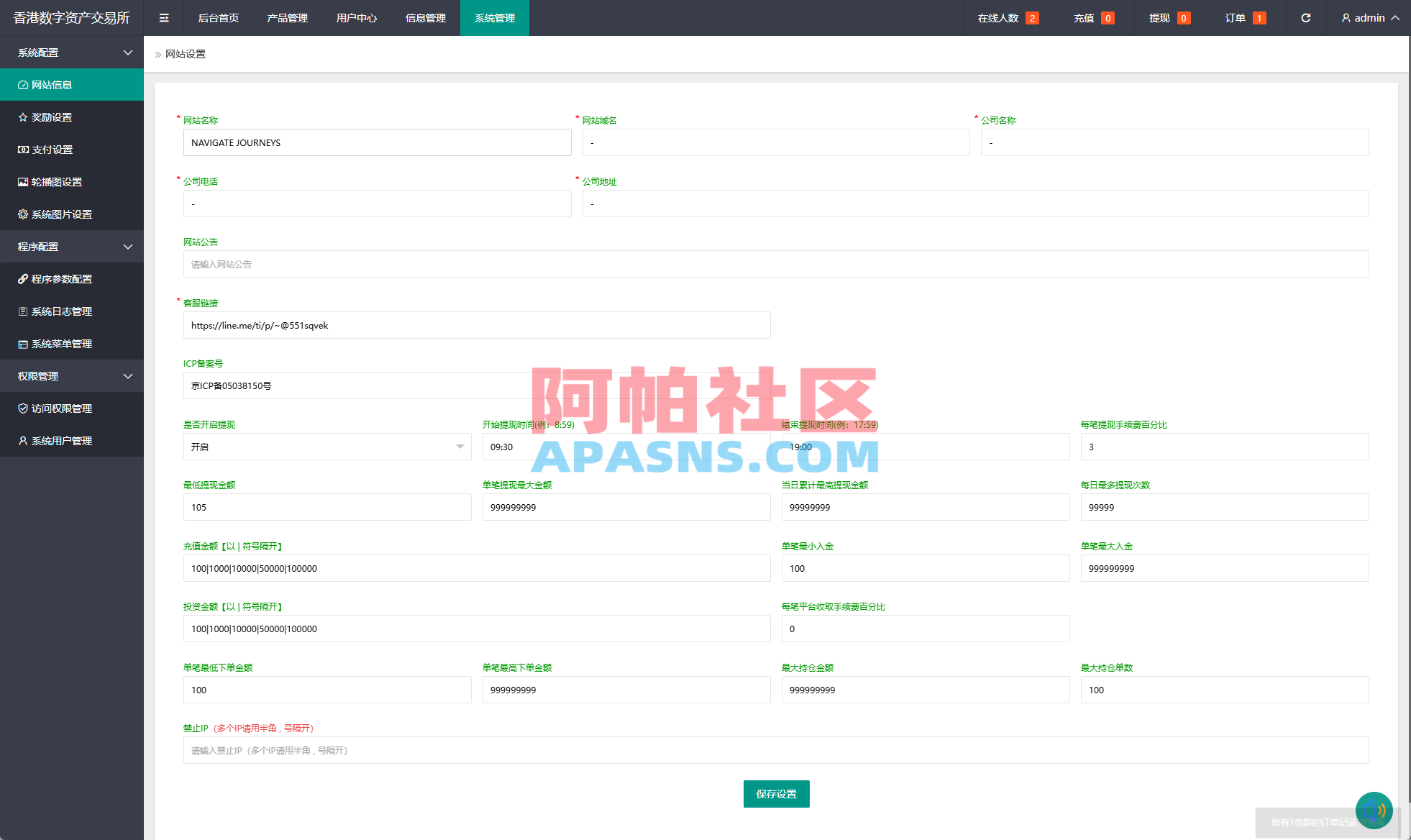Screen dimensions: 1411x840
Task: Expand the 权限管理 section
Action: pos(72,375)
